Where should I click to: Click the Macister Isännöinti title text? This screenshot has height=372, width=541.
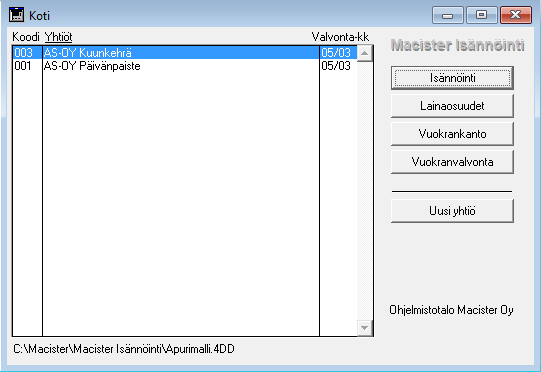[458, 45]
